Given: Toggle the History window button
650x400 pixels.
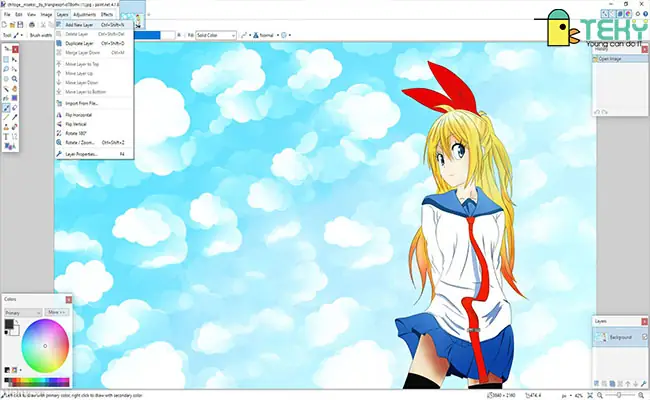Looking at the screenshot, I should (x=612, y=14).
